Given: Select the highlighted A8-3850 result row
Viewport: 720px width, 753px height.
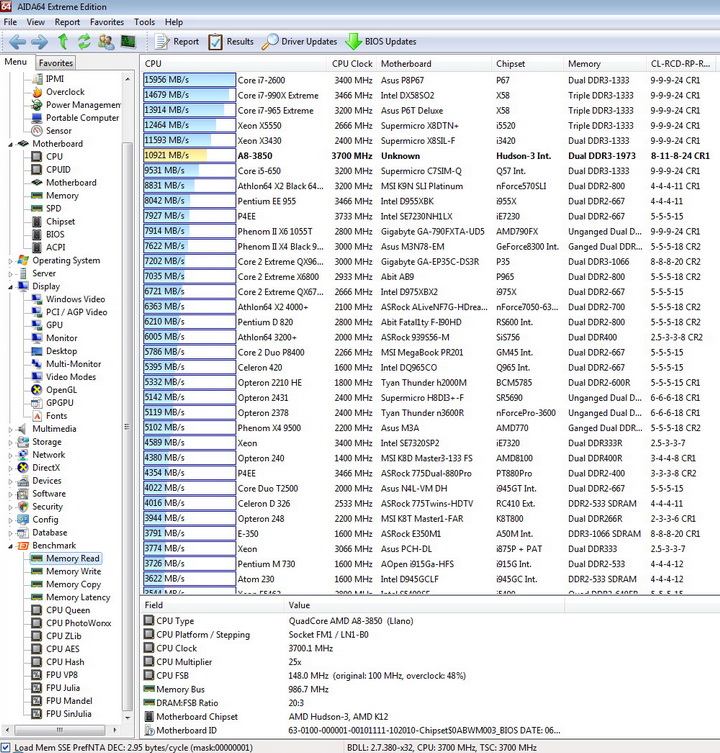Looking at the screenshot, I should [429, 156].
